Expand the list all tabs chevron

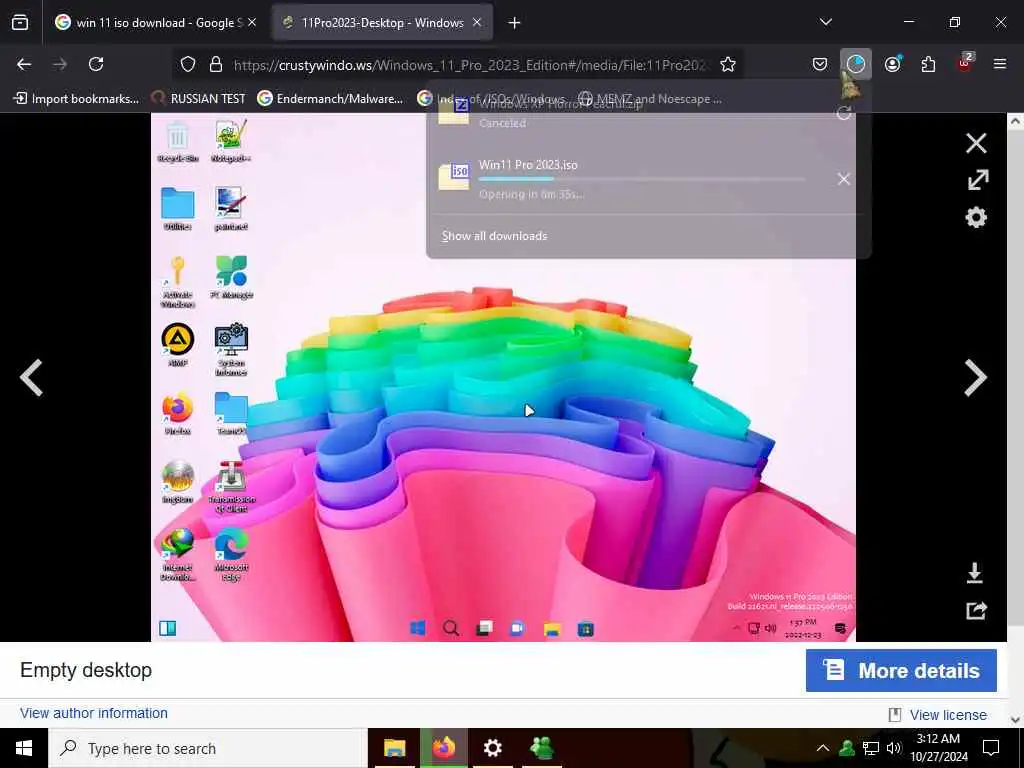coord(825,22)
